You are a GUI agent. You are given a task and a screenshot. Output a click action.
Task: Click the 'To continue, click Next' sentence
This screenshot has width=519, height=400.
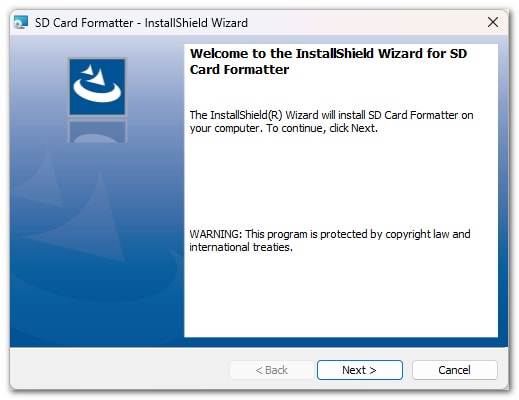pos(322,128)
